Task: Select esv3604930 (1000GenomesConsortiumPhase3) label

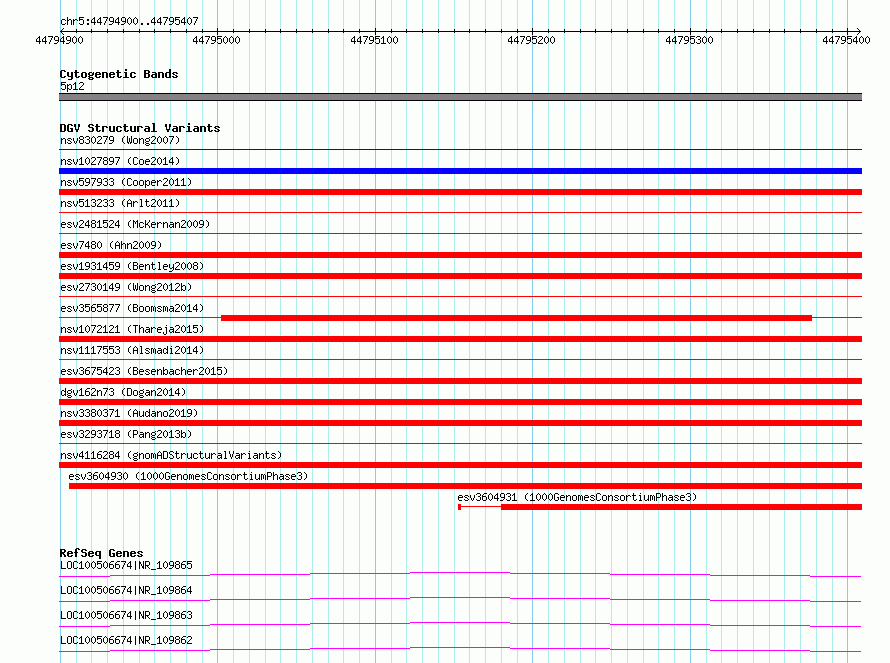Action: coord(188,476)
